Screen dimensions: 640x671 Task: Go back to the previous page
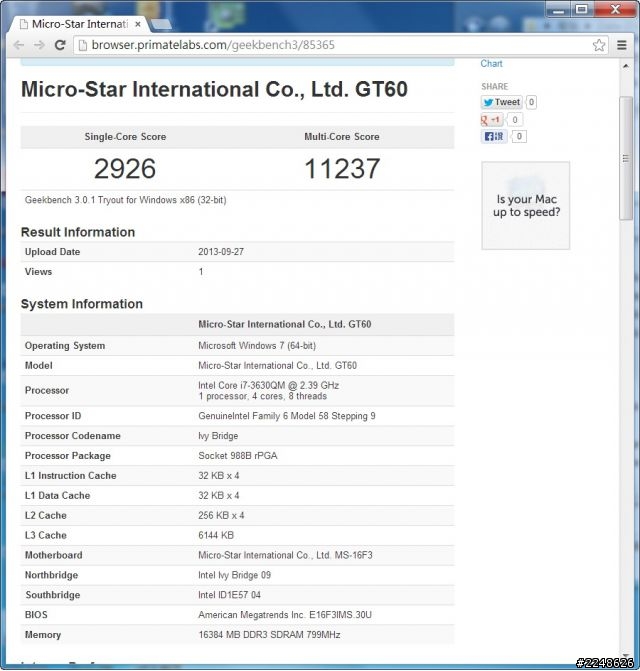point(19,45)
